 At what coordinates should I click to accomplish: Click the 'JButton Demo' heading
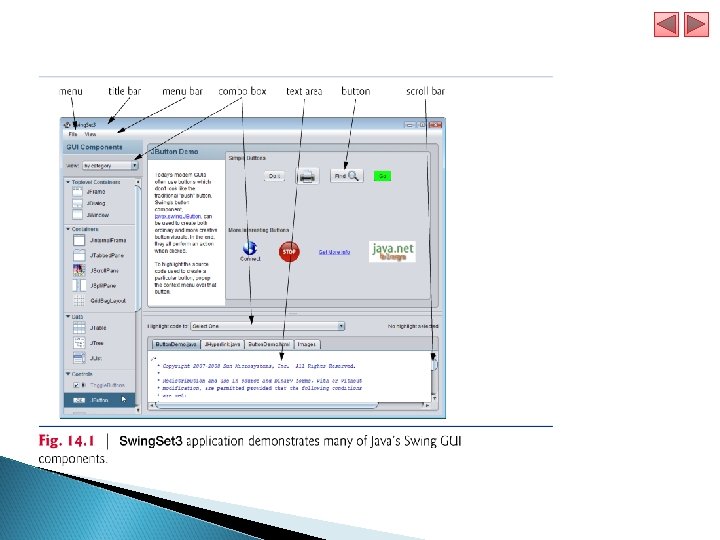[174, 151]
